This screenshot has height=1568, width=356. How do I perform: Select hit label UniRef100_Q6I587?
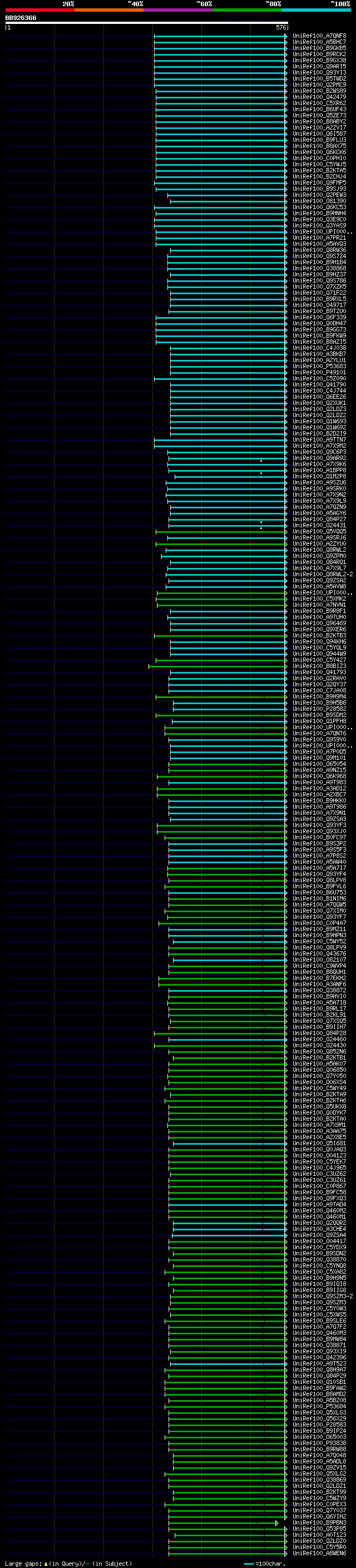[319, 134]
